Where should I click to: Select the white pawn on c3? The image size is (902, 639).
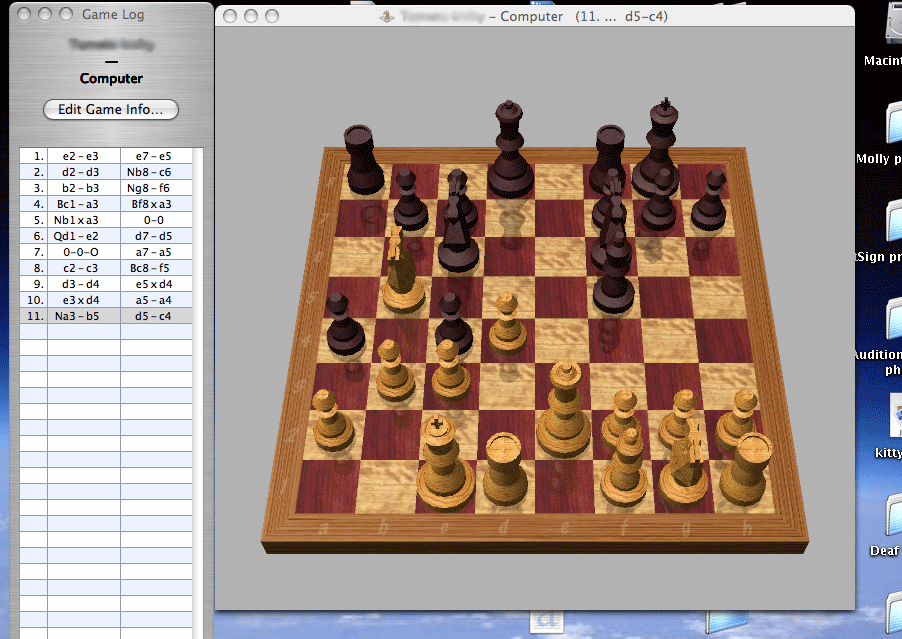450,371
